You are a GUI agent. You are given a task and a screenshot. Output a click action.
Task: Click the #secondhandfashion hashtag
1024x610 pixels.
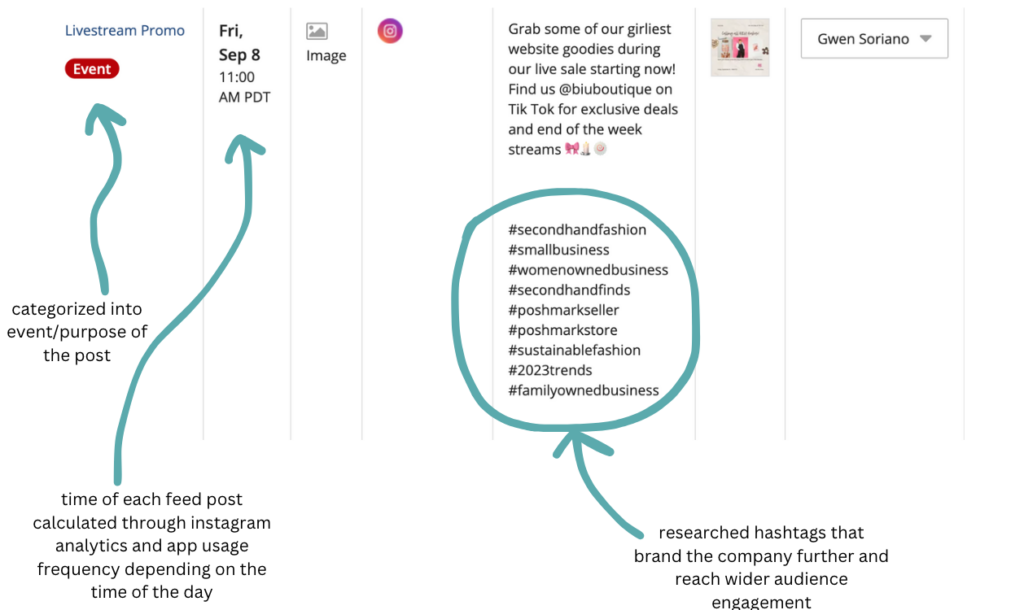(577, 230)
